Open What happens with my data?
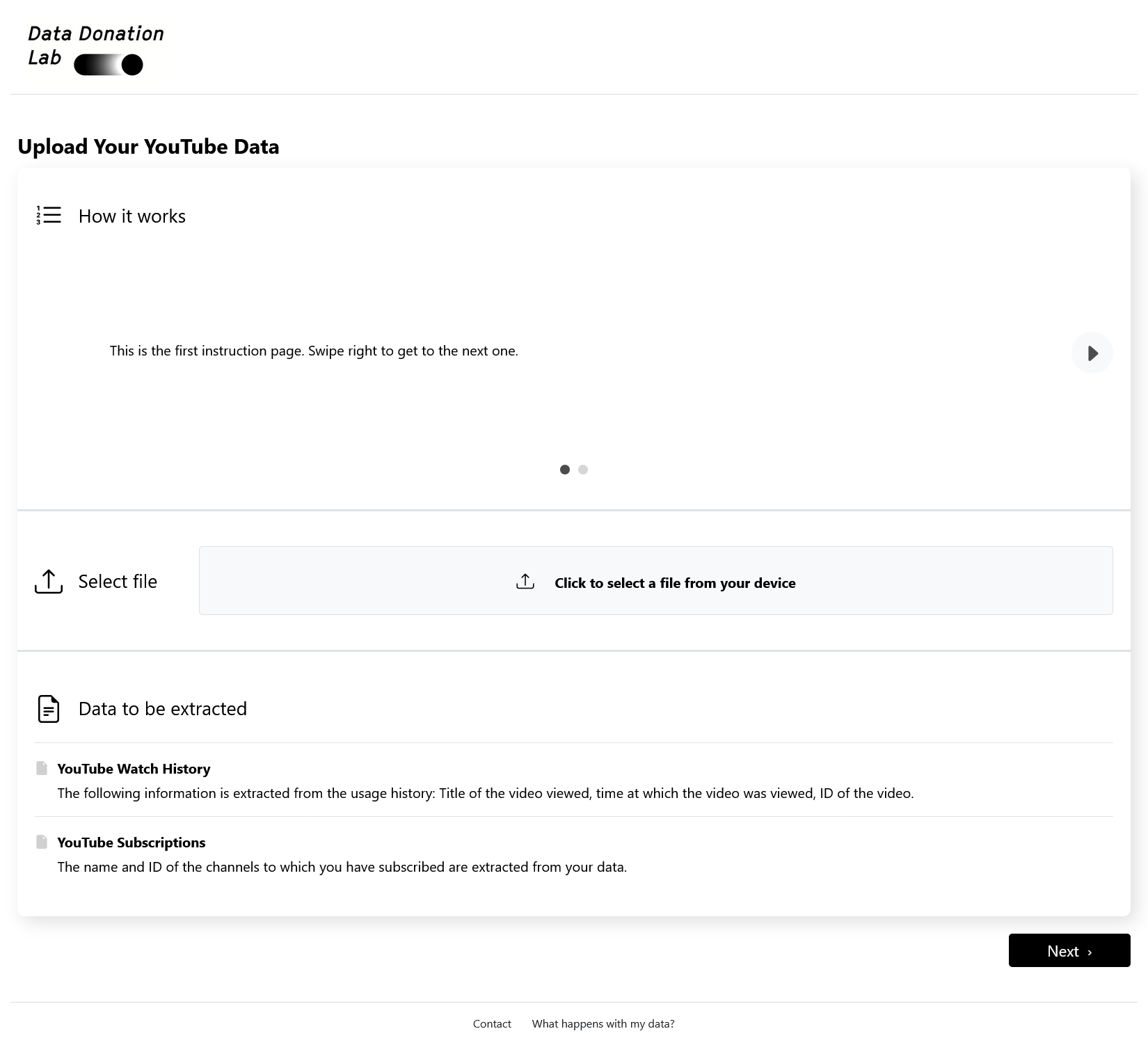1148x1054 pixels. pos(603,1023)
